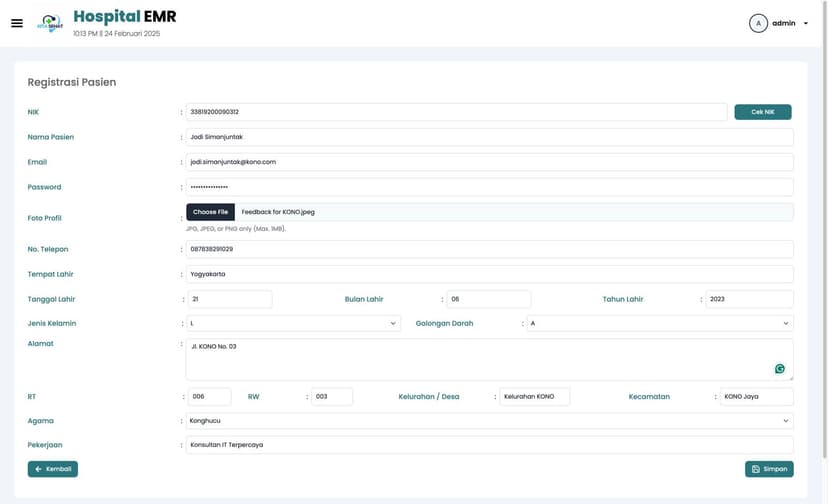This screenshot has height=504, width=828.
Task: Click the Hospital EMR logo icon
Action: [50, 23]
